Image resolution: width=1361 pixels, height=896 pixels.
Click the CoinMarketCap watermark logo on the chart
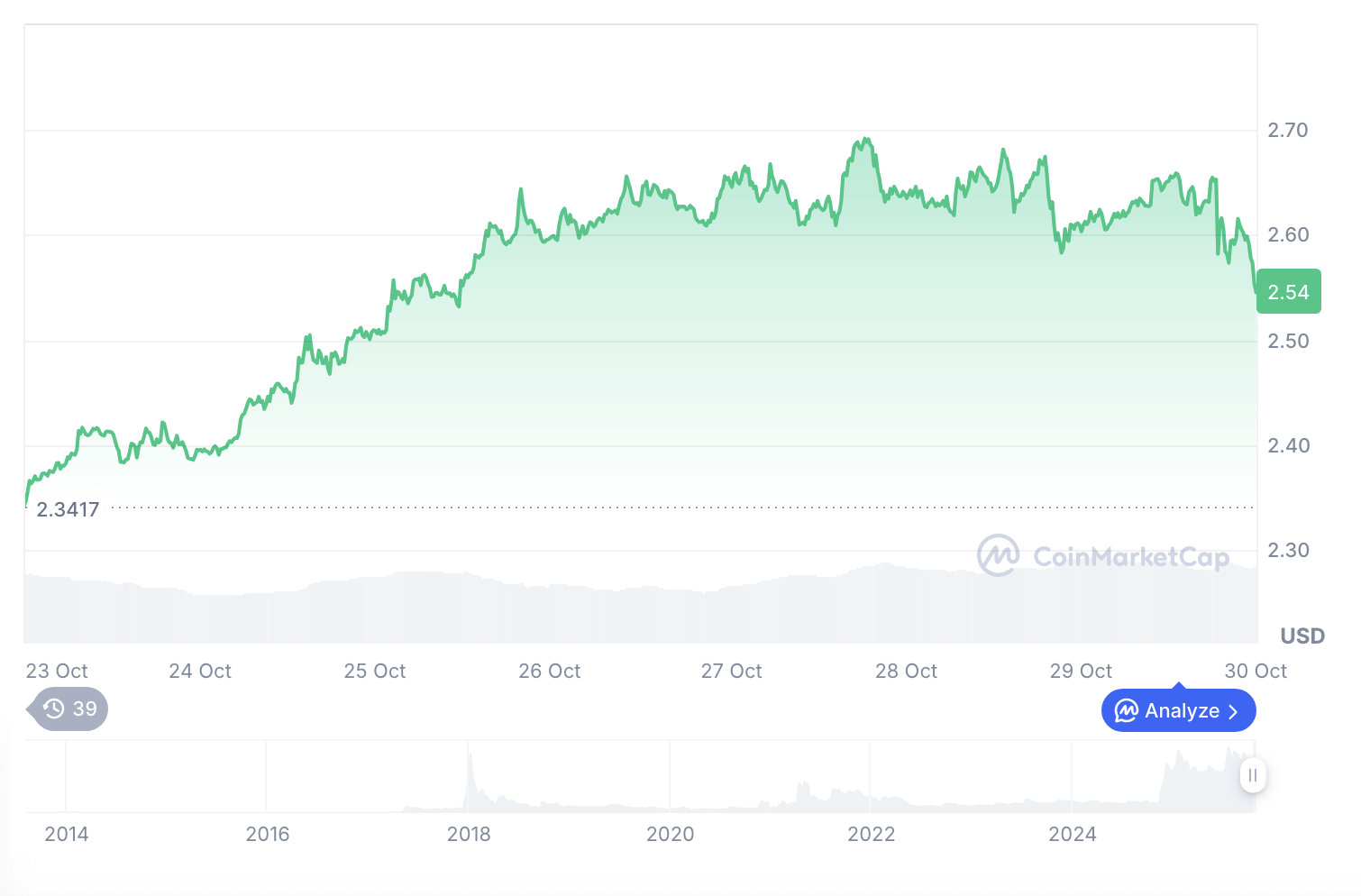click(x=1103, y=556)
